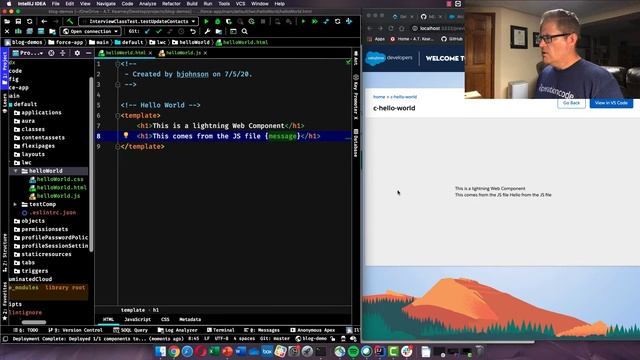
Task: Click the double green arrow deploy icon
Action: pyautogui.click(x=315, y=21)
